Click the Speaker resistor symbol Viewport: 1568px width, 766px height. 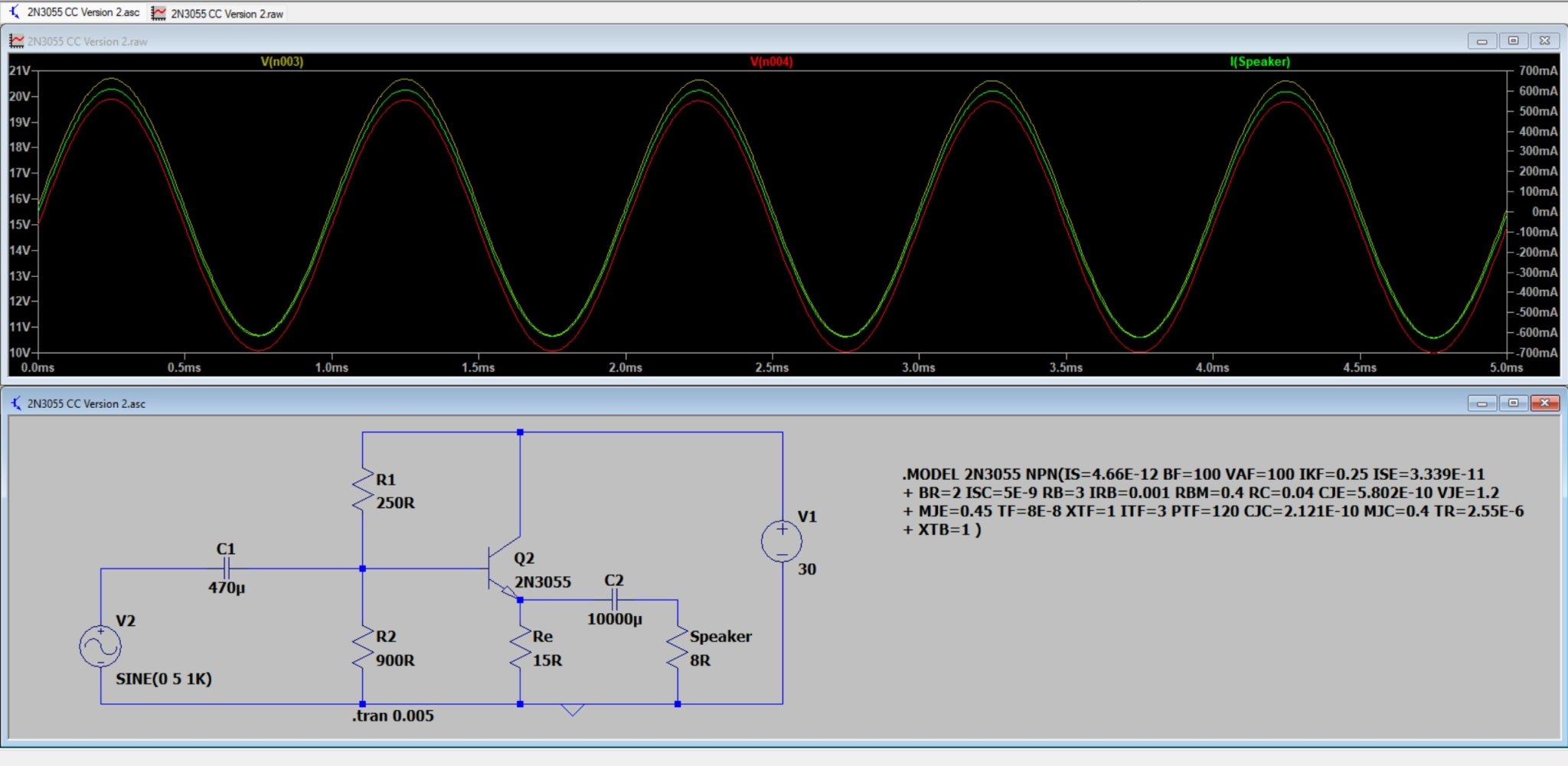click(677, 647)
